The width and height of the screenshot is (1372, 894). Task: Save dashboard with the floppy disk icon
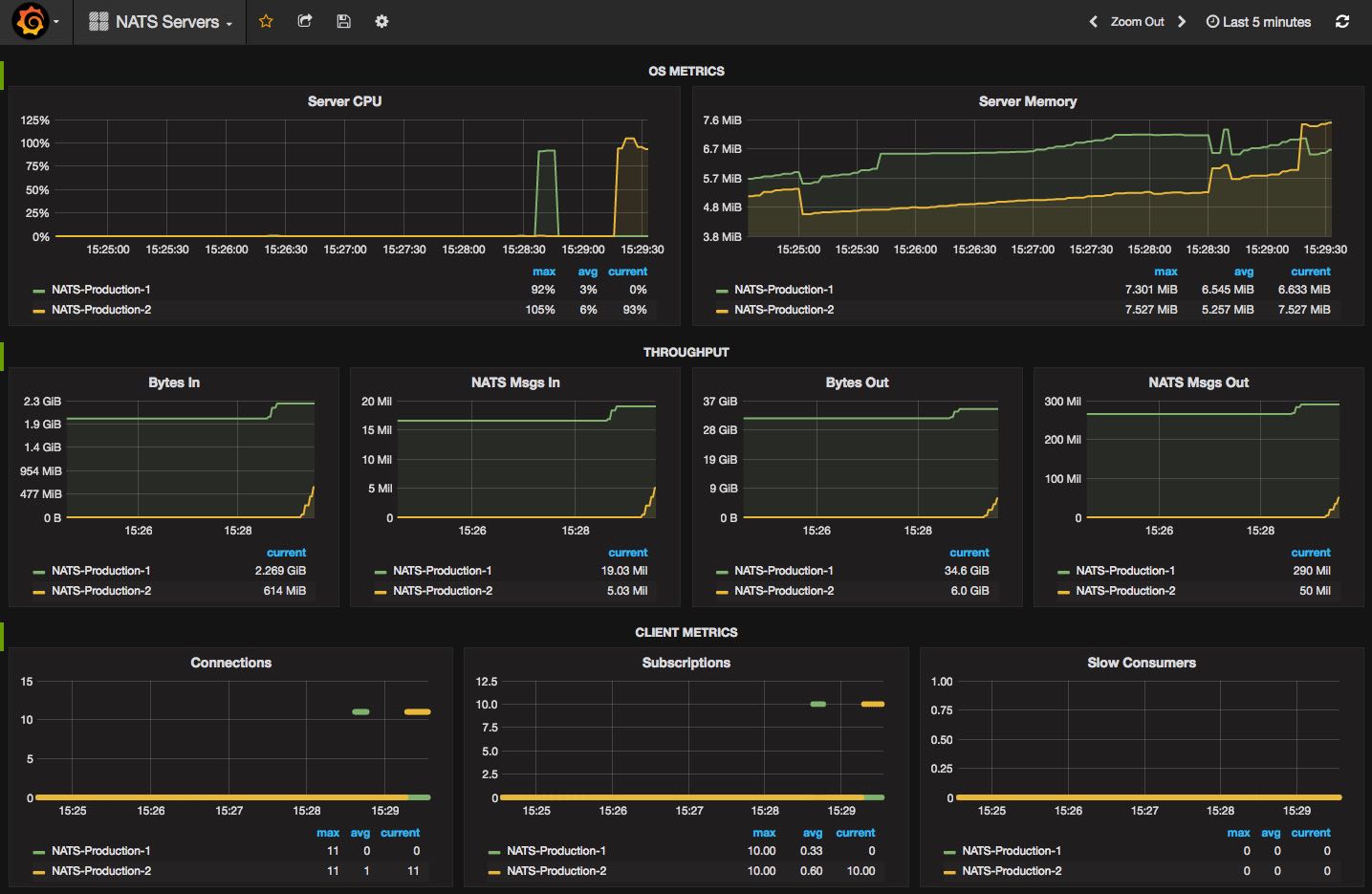coord(343,21)
